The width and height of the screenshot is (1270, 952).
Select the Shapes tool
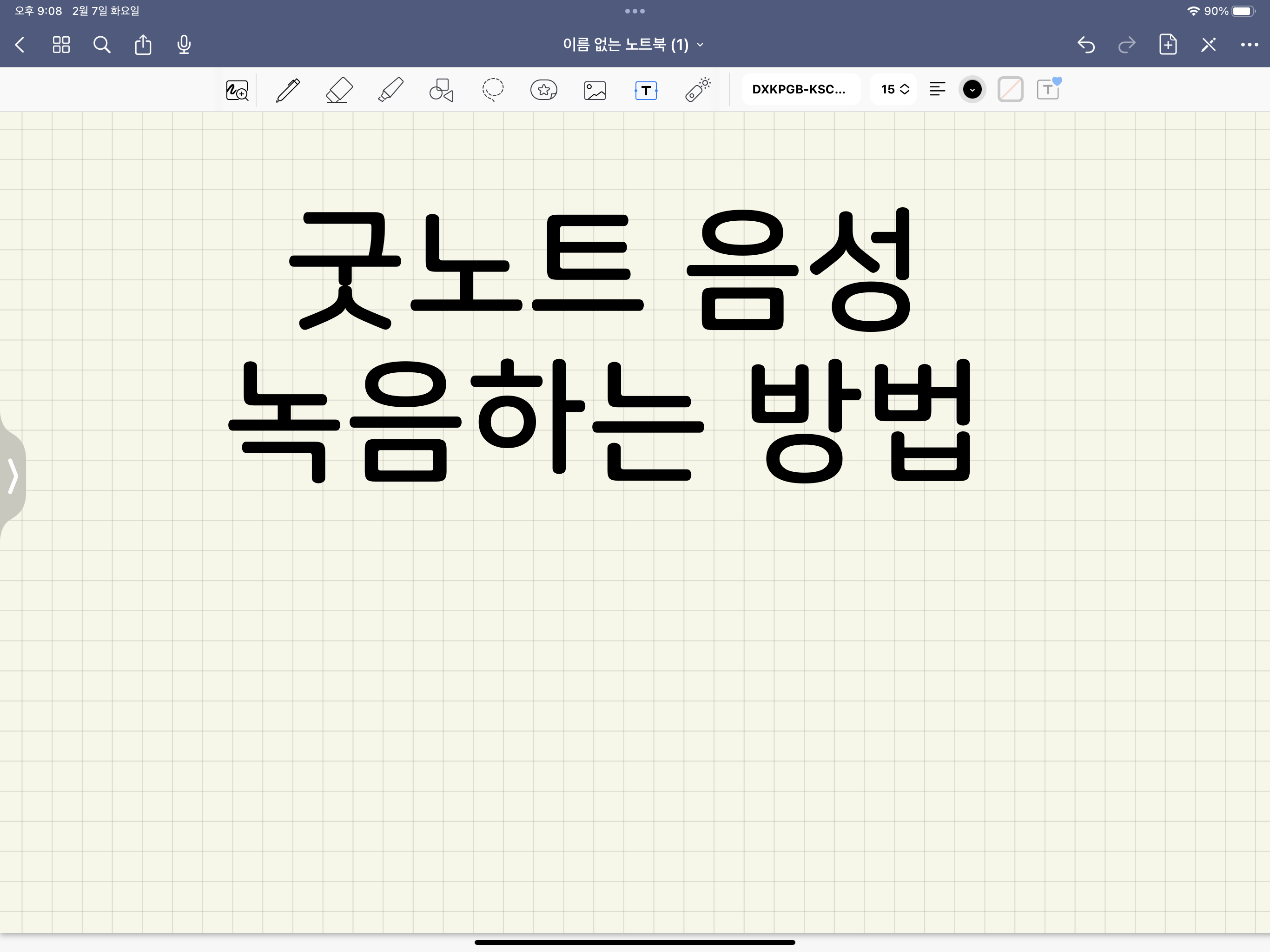point(442,90)
